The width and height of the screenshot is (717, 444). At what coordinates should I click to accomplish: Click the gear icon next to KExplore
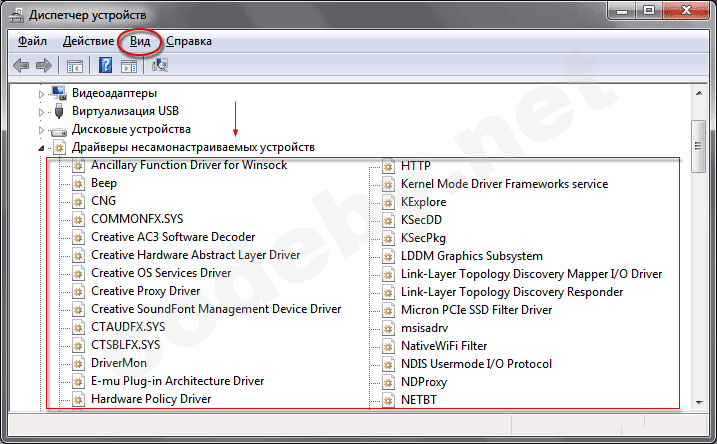388,203
